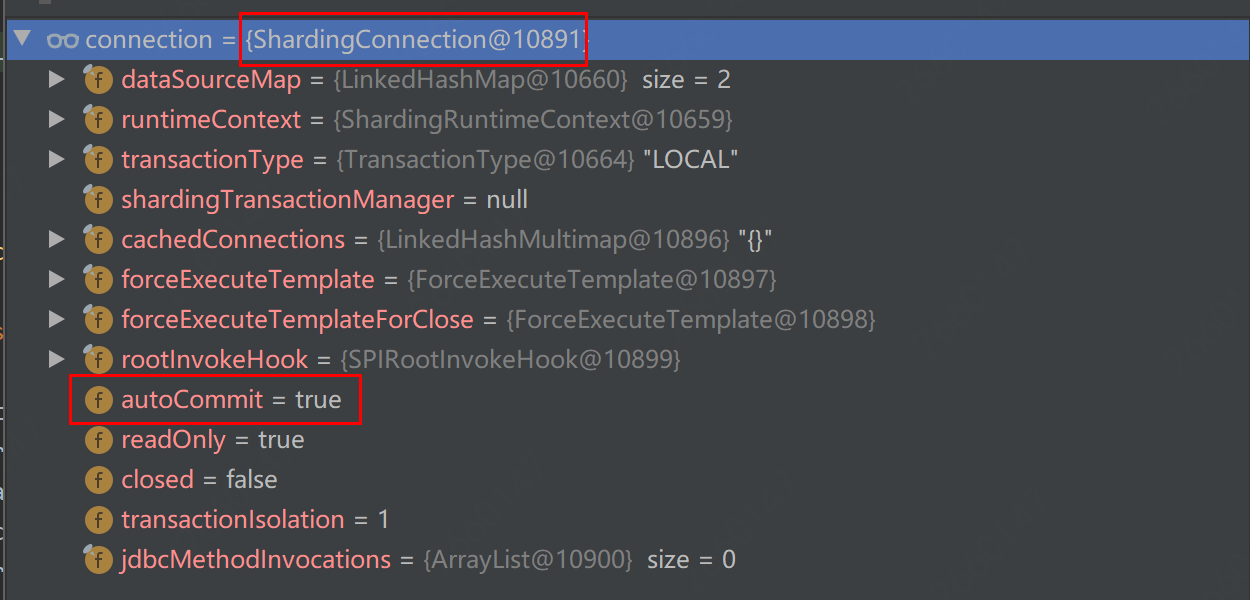Click the field icon beside closed

[98, 480]
